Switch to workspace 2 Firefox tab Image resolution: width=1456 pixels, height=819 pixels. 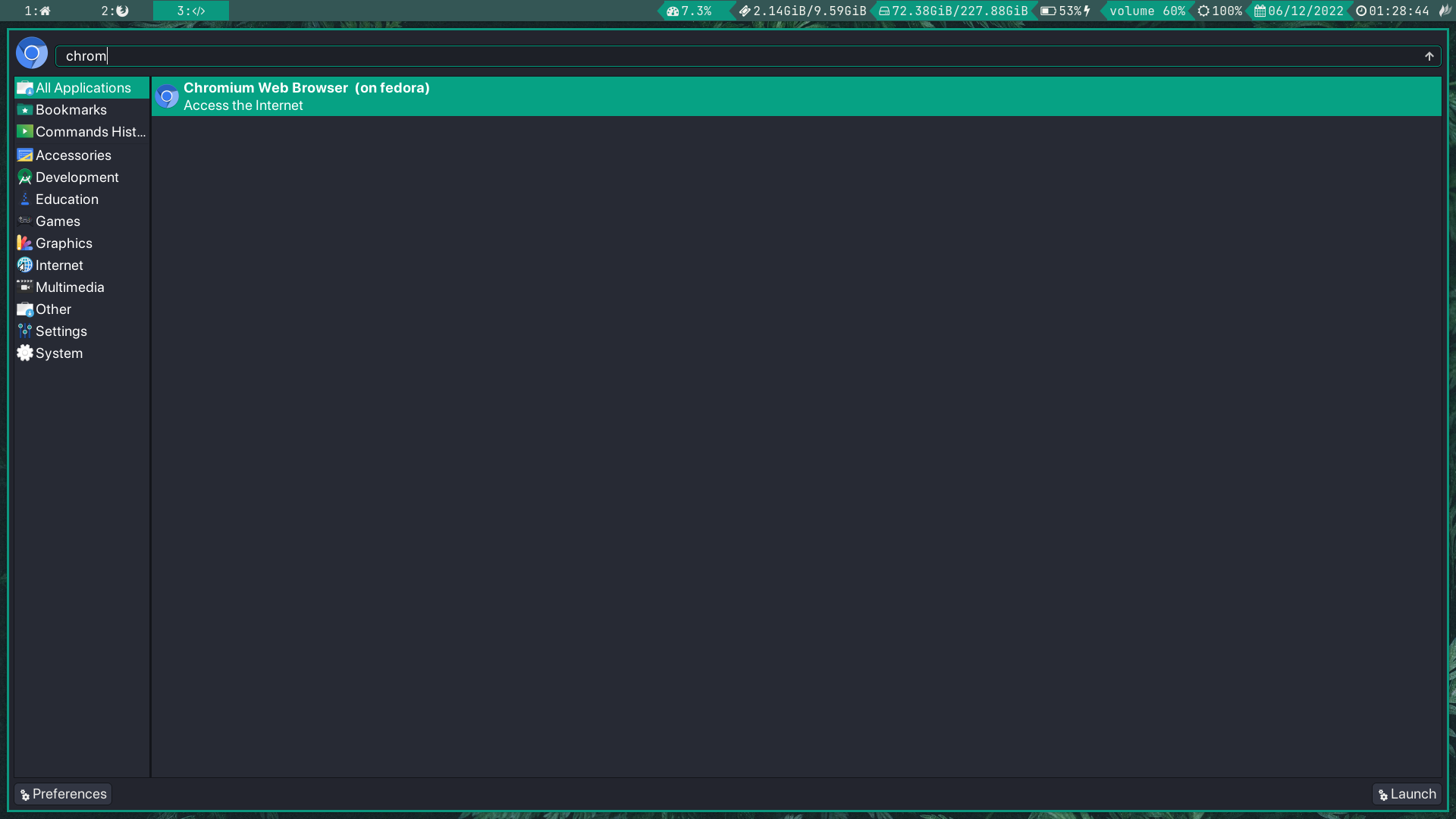pyautogui.click(x=115, y=11)
